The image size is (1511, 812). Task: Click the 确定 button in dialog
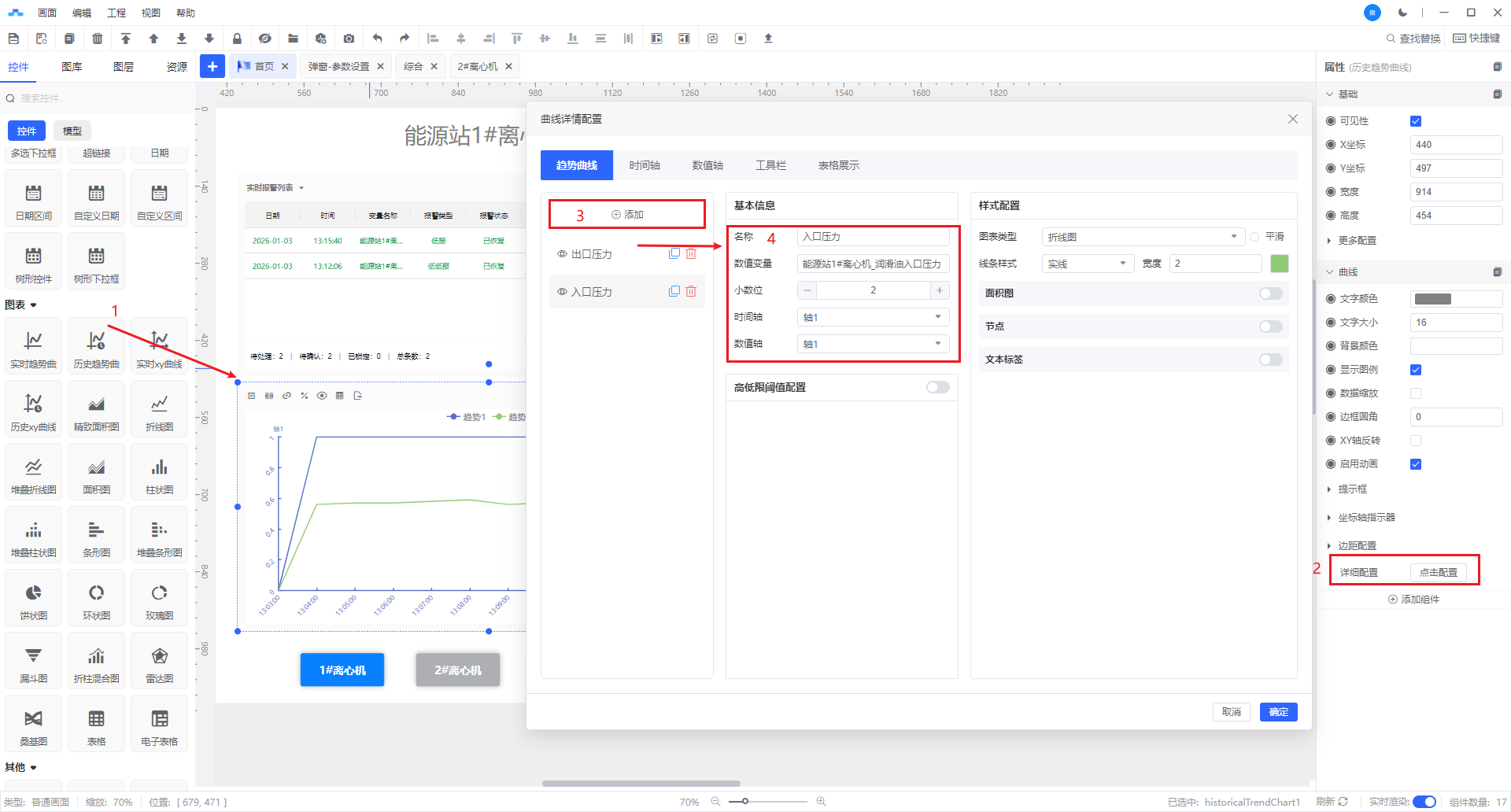[x=1278, y=712]
